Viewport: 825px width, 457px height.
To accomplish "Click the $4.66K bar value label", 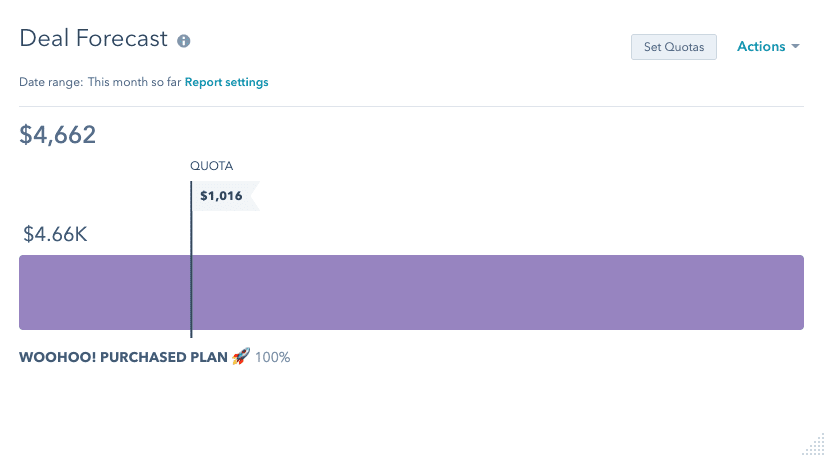I will coord(55,234).
